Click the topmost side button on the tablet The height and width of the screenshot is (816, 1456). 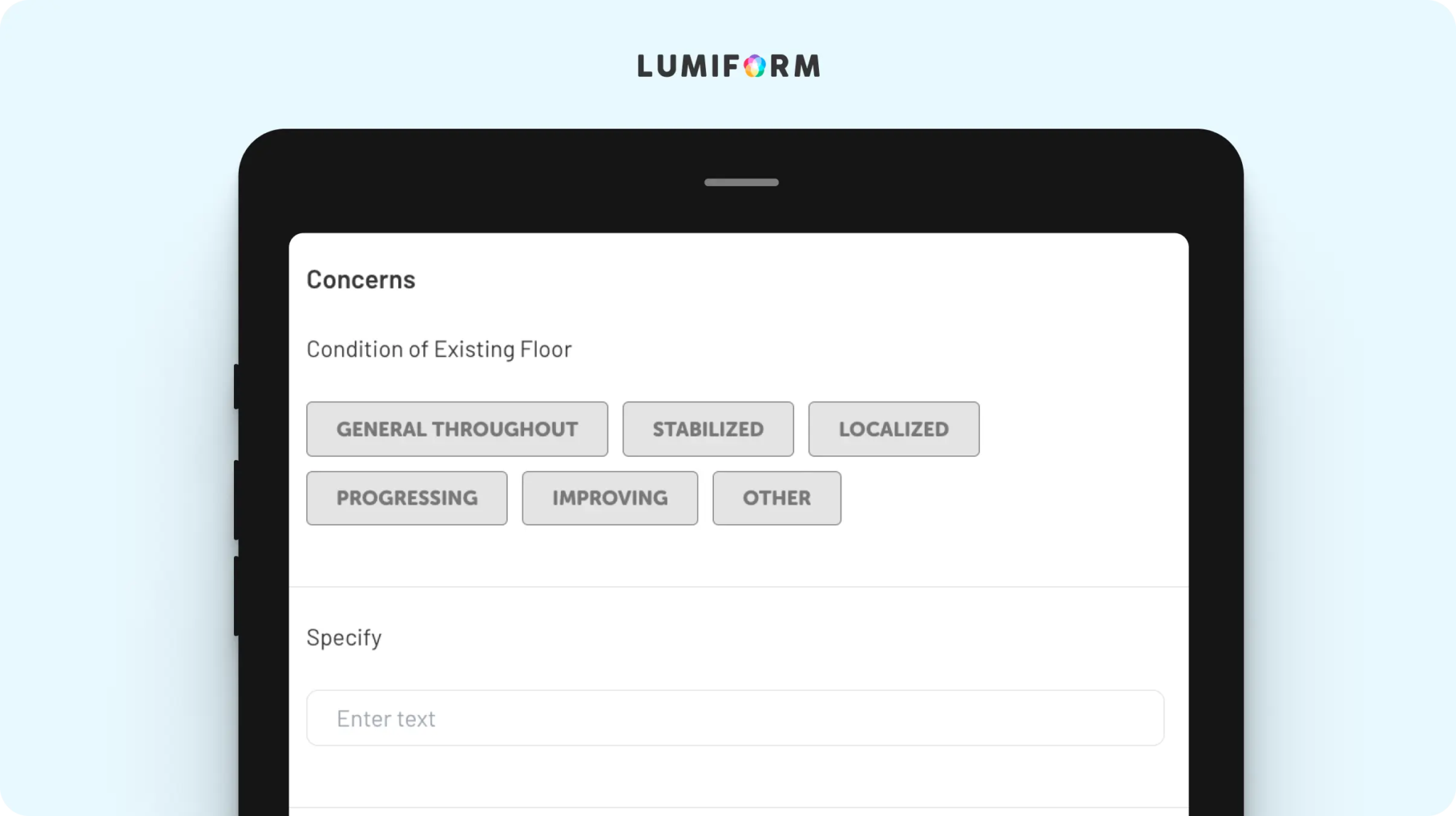(236, 387)
